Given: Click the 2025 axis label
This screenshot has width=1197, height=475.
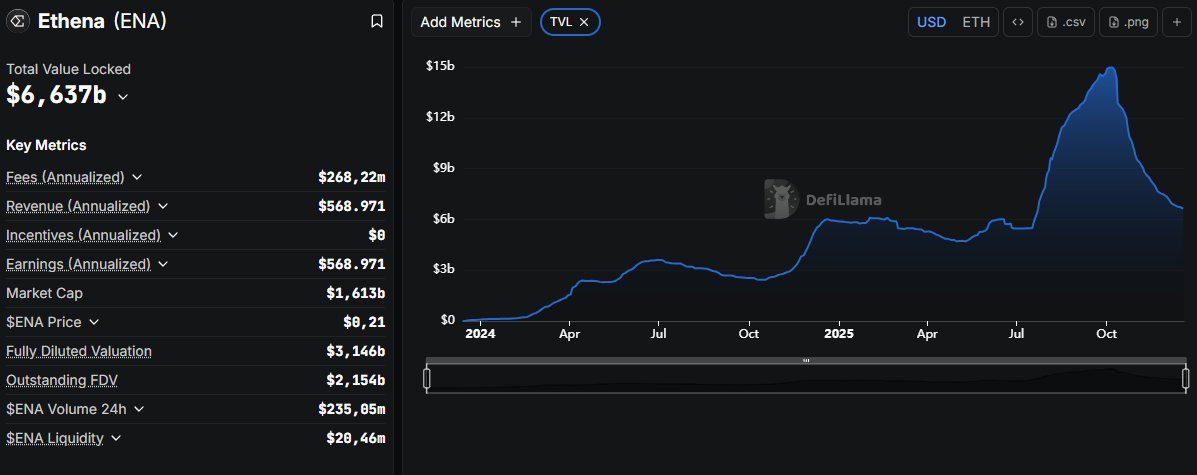Looking at the screenshot, I should tap(838, 334).
